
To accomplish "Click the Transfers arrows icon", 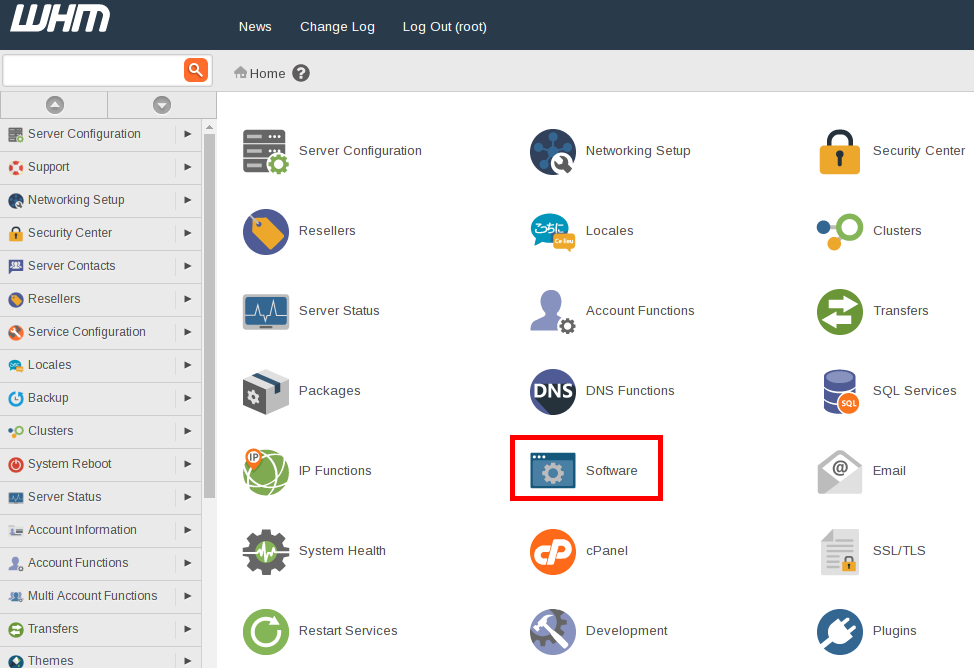I will (x=839, y=311).
